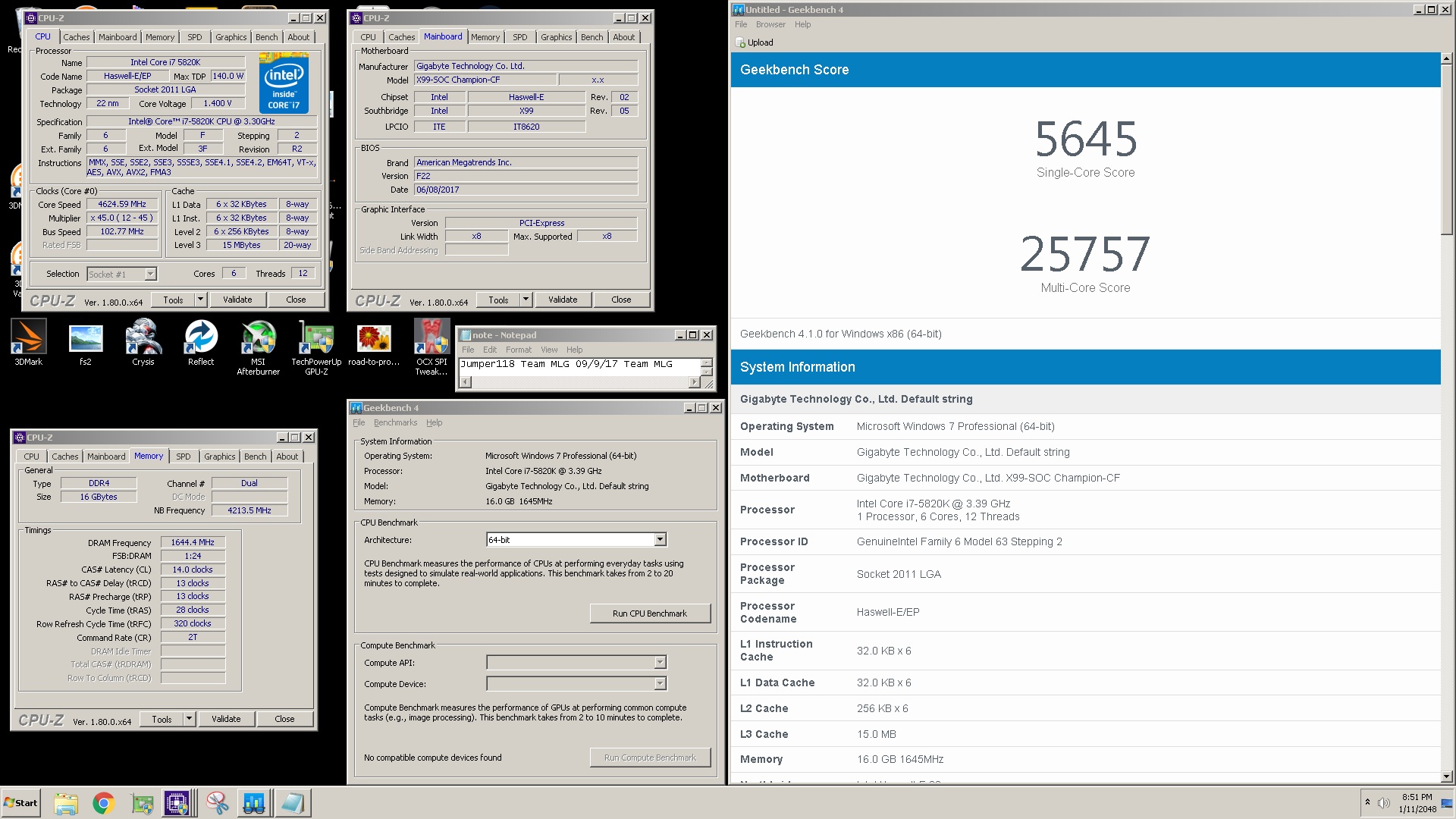This screenshot has width=1456, height=819.
Task: Open Bench tab in Mainboard CPU-Z window
Action: pos(592,37)
